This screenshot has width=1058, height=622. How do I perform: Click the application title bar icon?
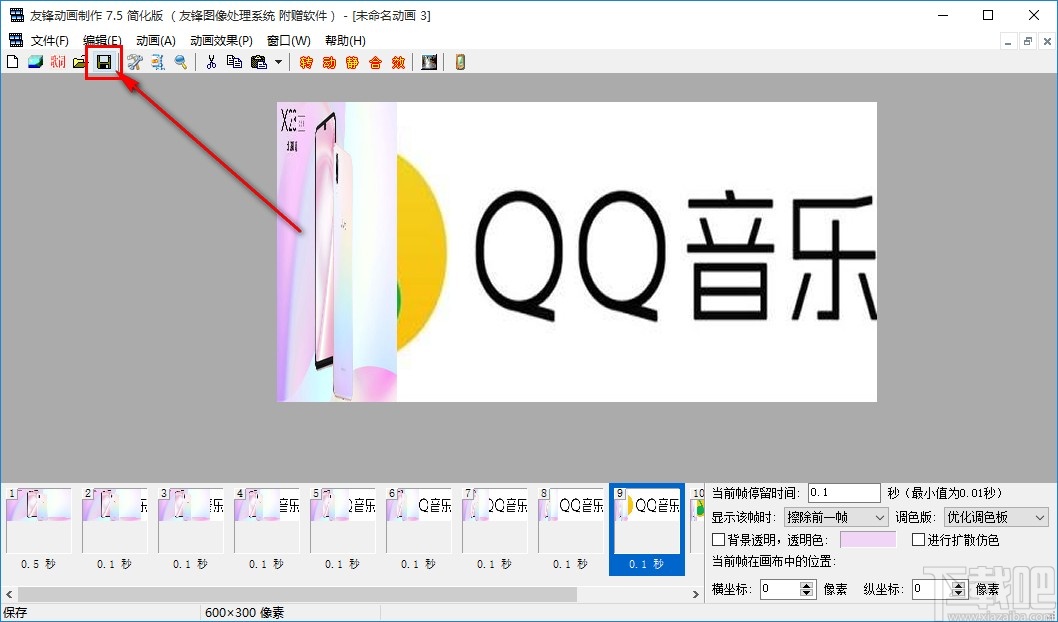tap(16, 15)
